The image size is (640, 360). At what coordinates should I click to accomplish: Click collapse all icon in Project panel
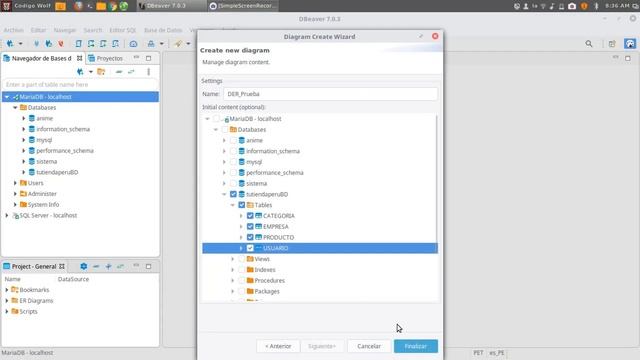pyautogui.click(x=96, y=266)
